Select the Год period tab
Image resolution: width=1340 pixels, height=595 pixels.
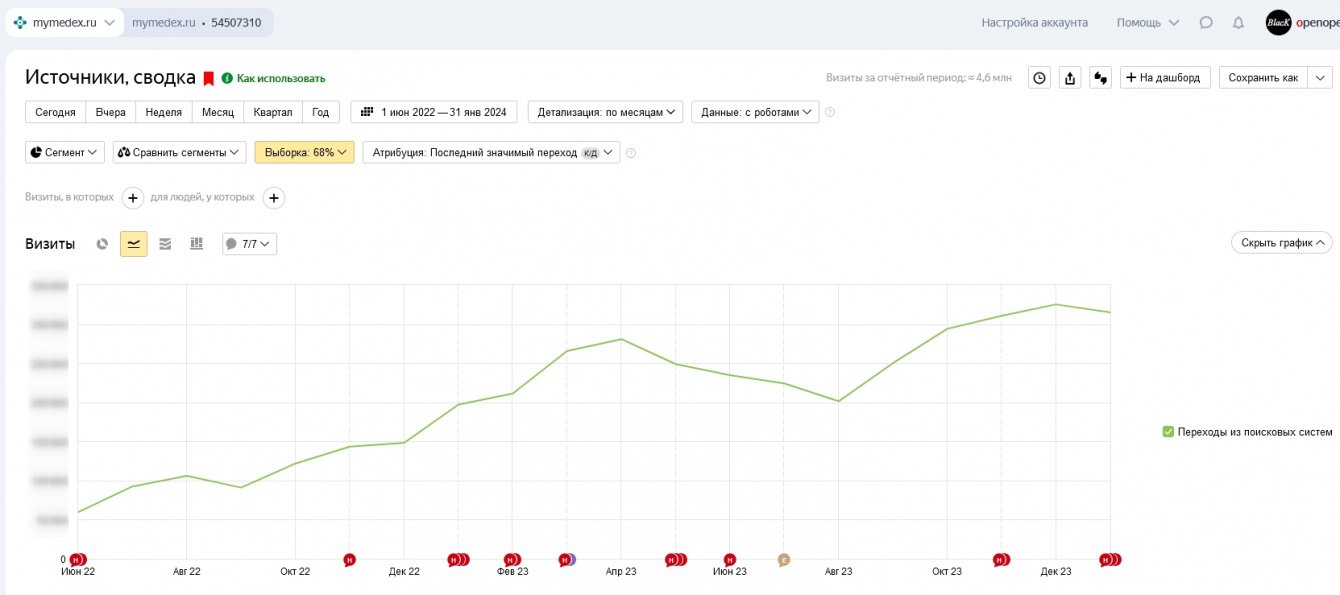321,112
